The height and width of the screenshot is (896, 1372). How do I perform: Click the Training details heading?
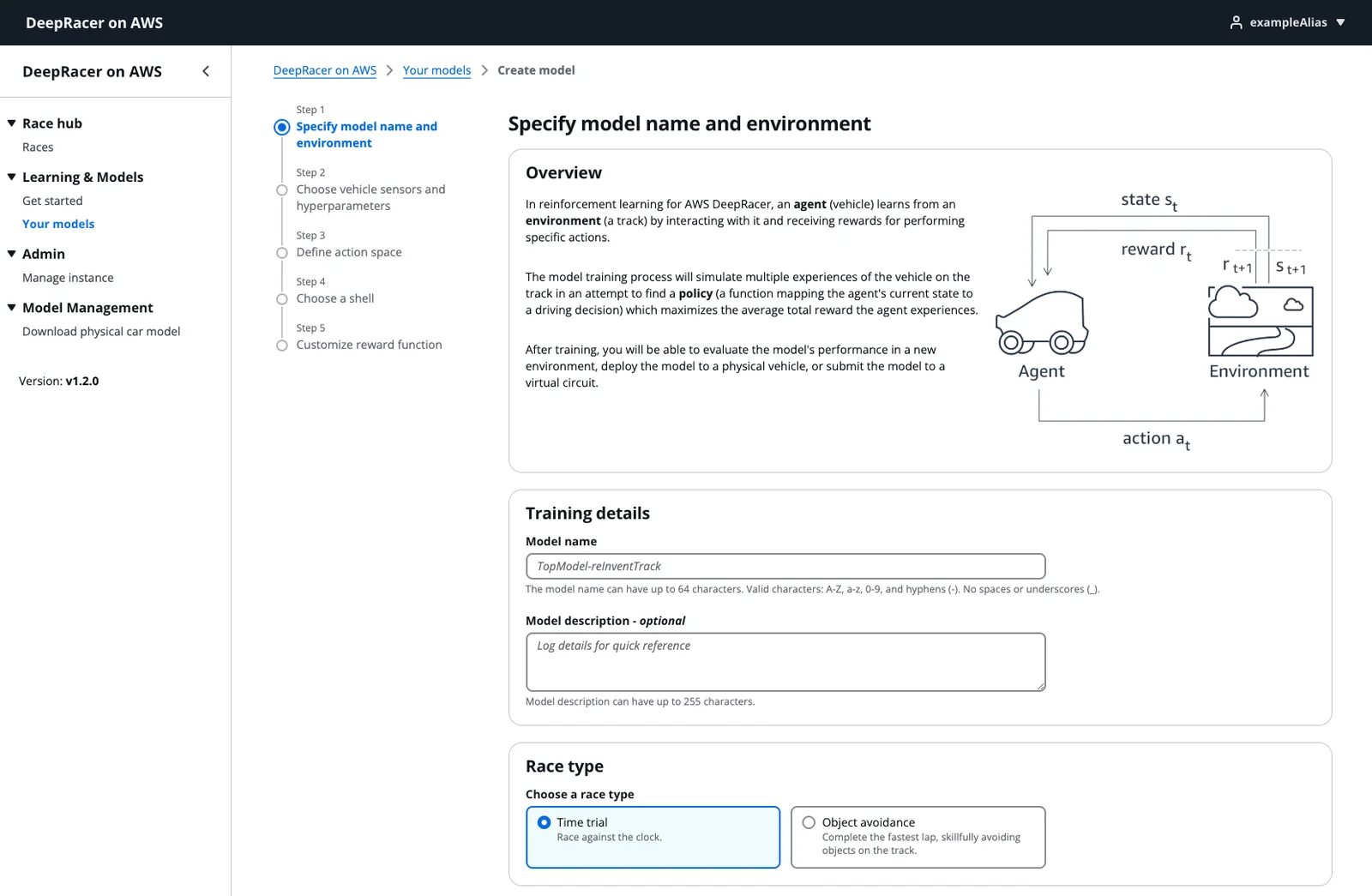[x=587, y=514]
